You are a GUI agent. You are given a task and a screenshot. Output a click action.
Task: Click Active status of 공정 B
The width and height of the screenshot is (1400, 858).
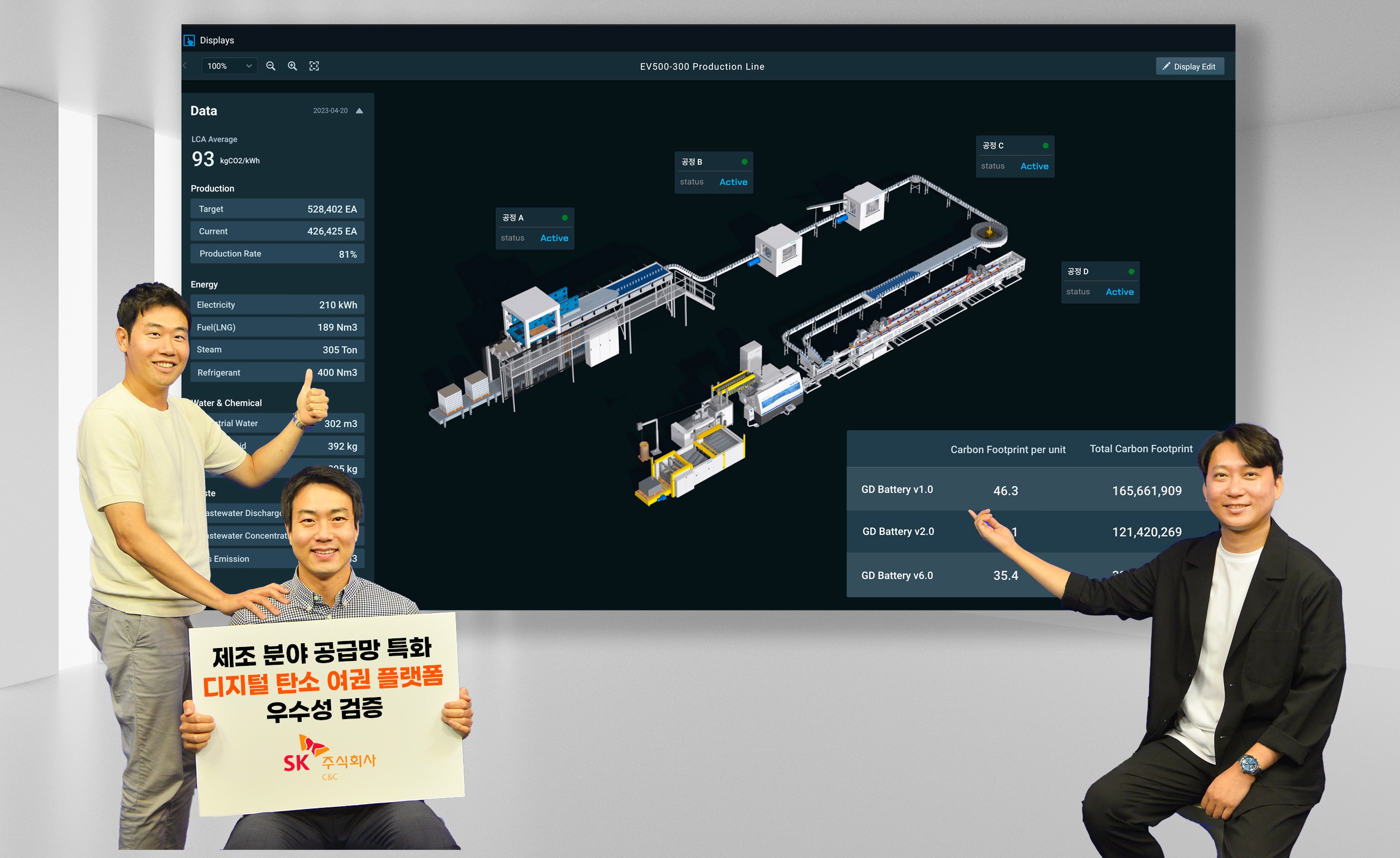(733, 182)
